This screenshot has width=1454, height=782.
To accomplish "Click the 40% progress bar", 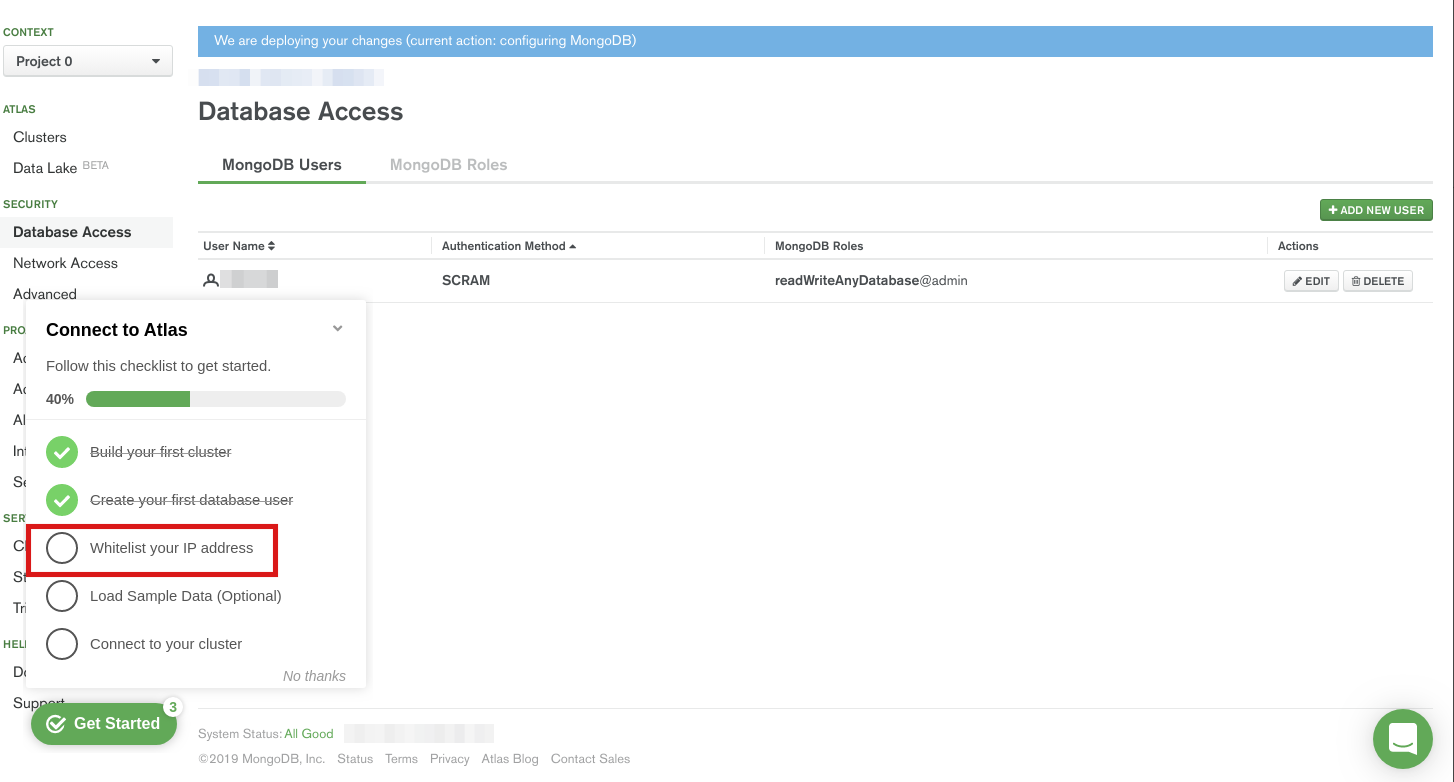I will click(215, 399).
